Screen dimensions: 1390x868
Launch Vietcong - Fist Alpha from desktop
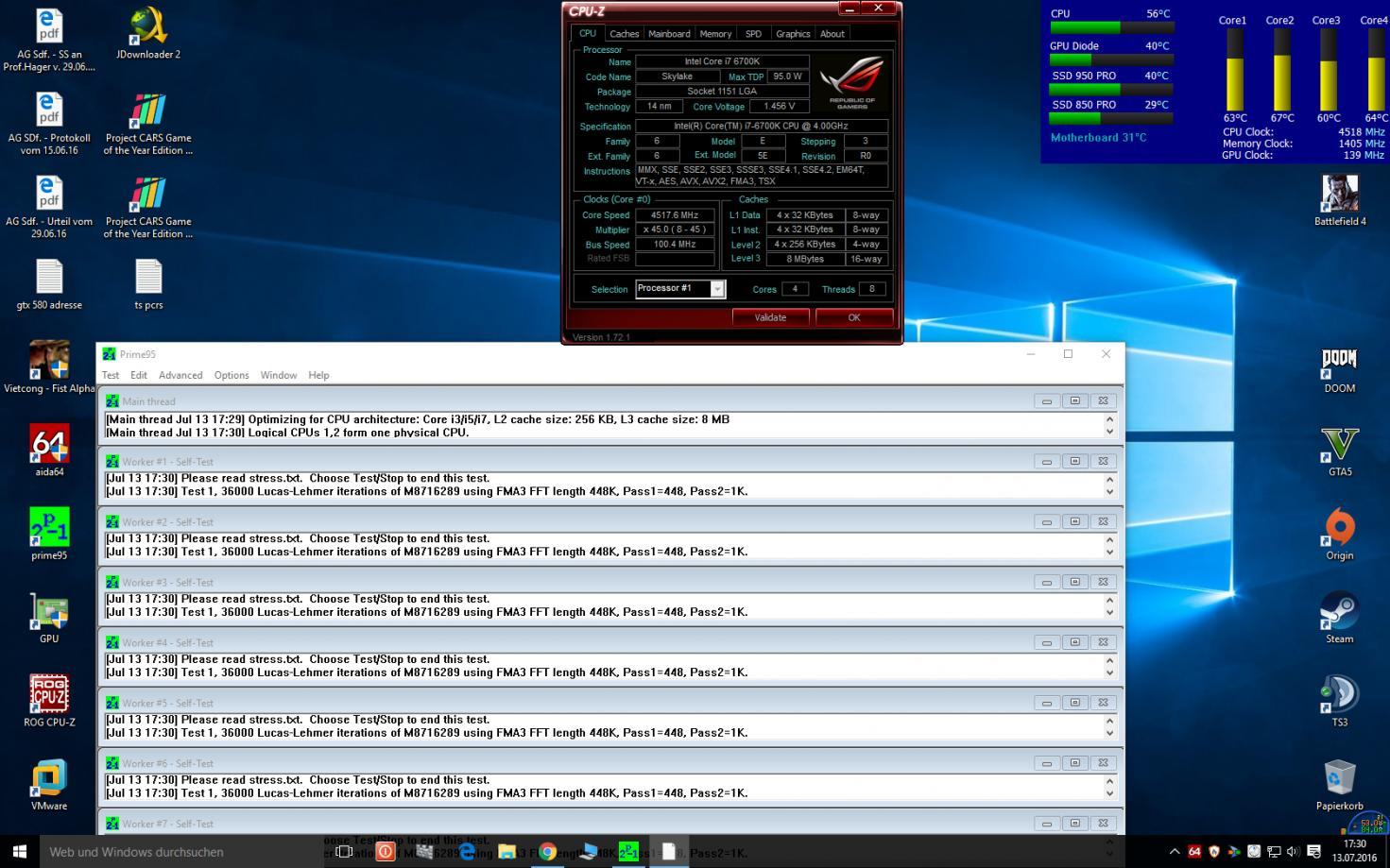(49, 367)
